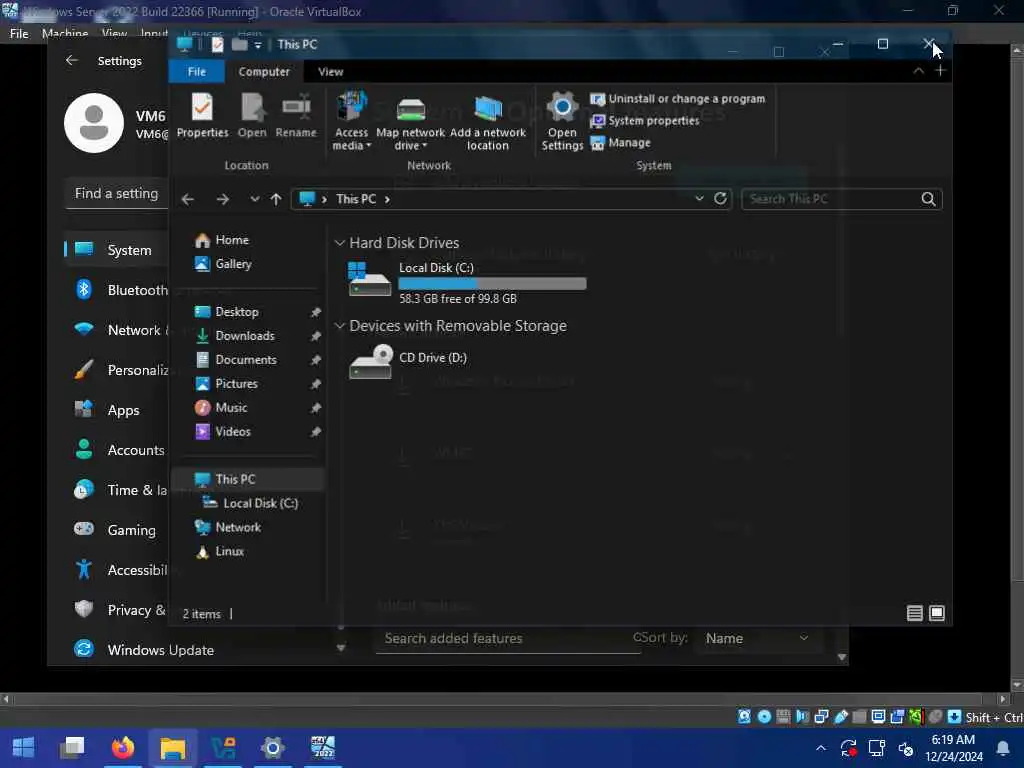
Task: Open the VirtualBox File menu
Action: point(19,33)
